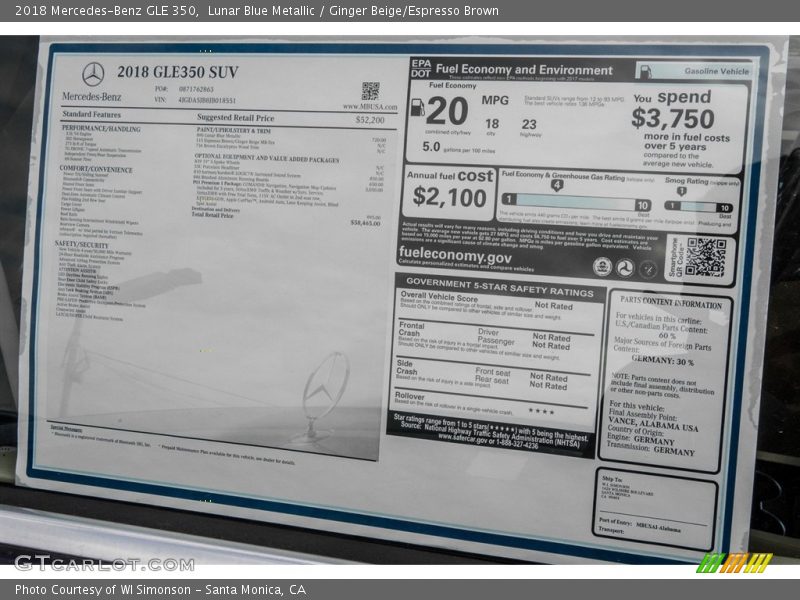Click 'GOVERNMENT 5-STAR SAFETY RATINGS' header

pos(500,287)
